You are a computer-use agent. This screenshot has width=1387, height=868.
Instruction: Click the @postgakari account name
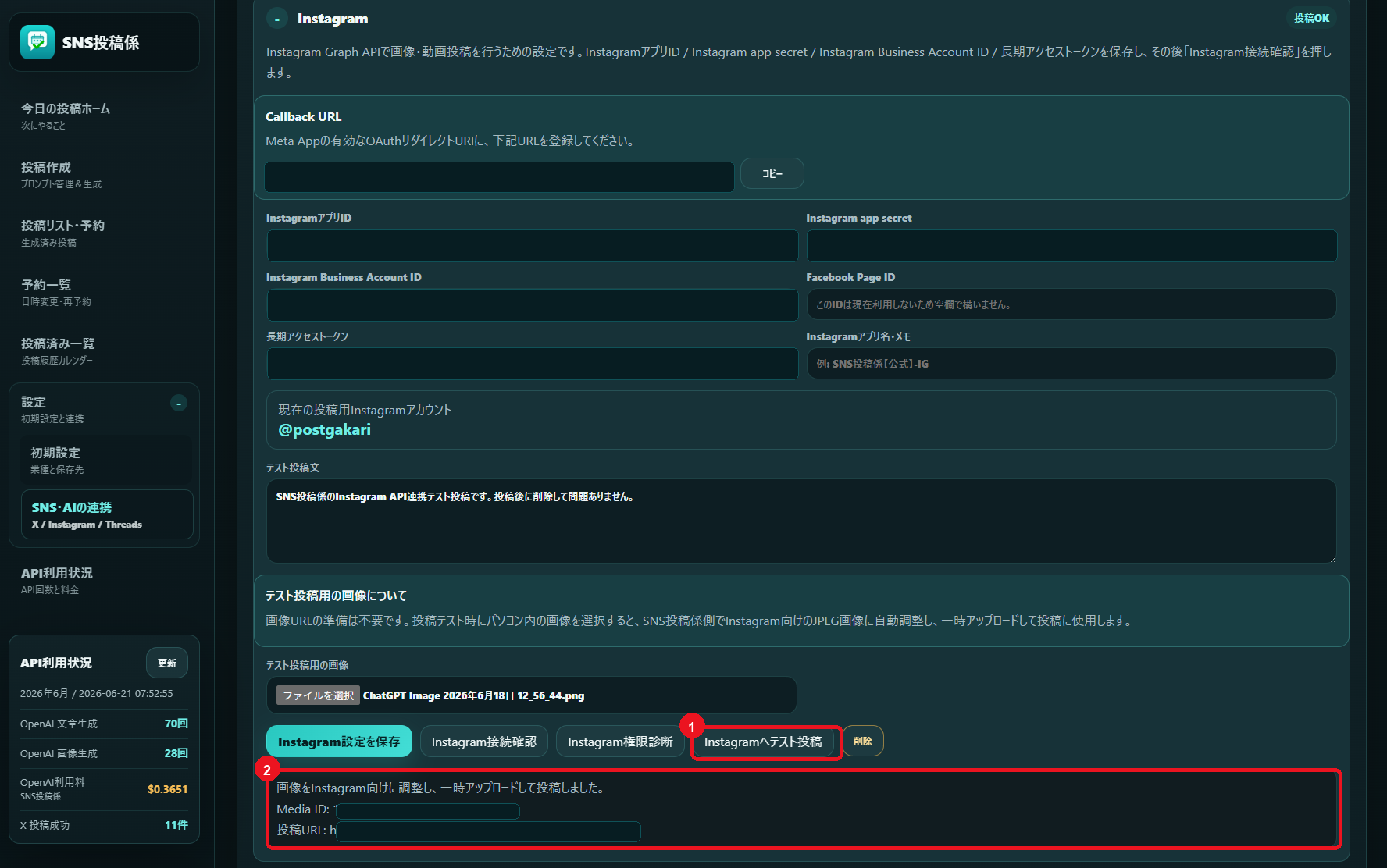(325, 430)
